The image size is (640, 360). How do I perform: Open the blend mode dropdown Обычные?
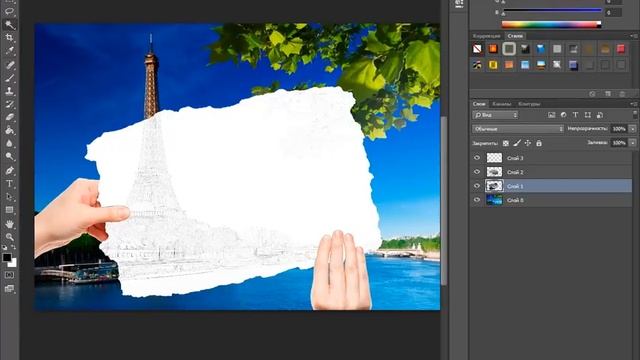(x=518, y=129)
